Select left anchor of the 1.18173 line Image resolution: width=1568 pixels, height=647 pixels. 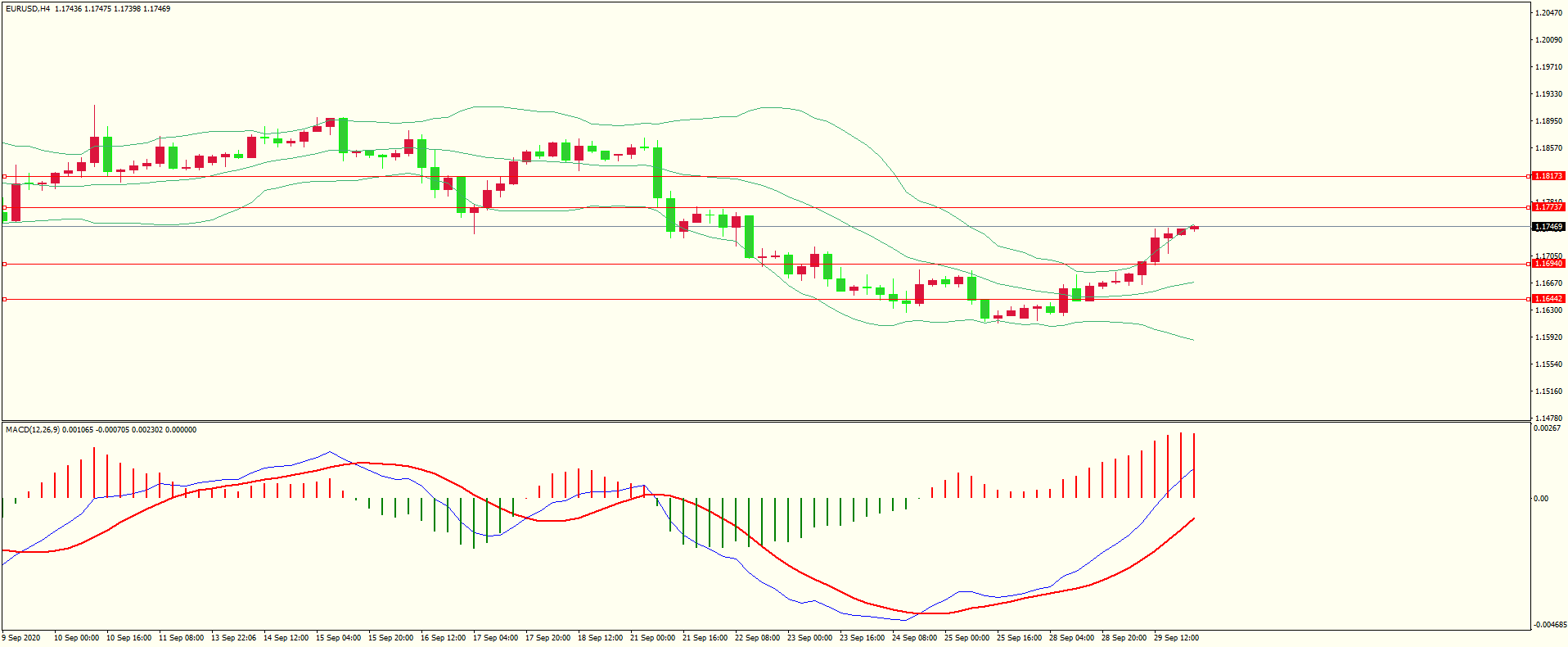click(x=4, y=176)
